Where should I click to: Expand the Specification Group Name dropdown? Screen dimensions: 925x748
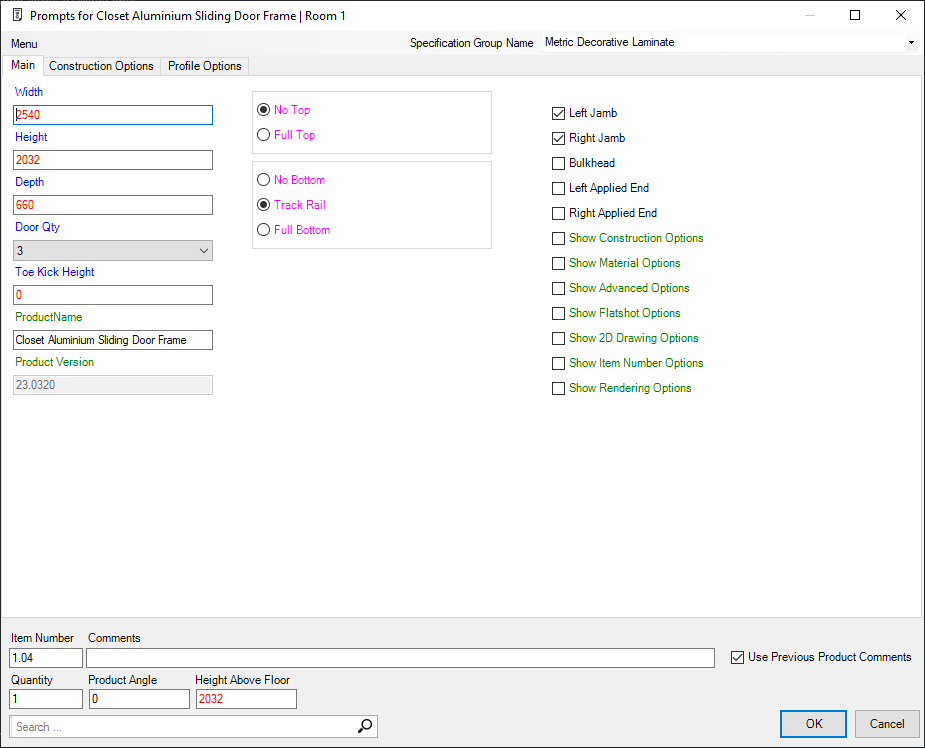[x=911, y=43]
